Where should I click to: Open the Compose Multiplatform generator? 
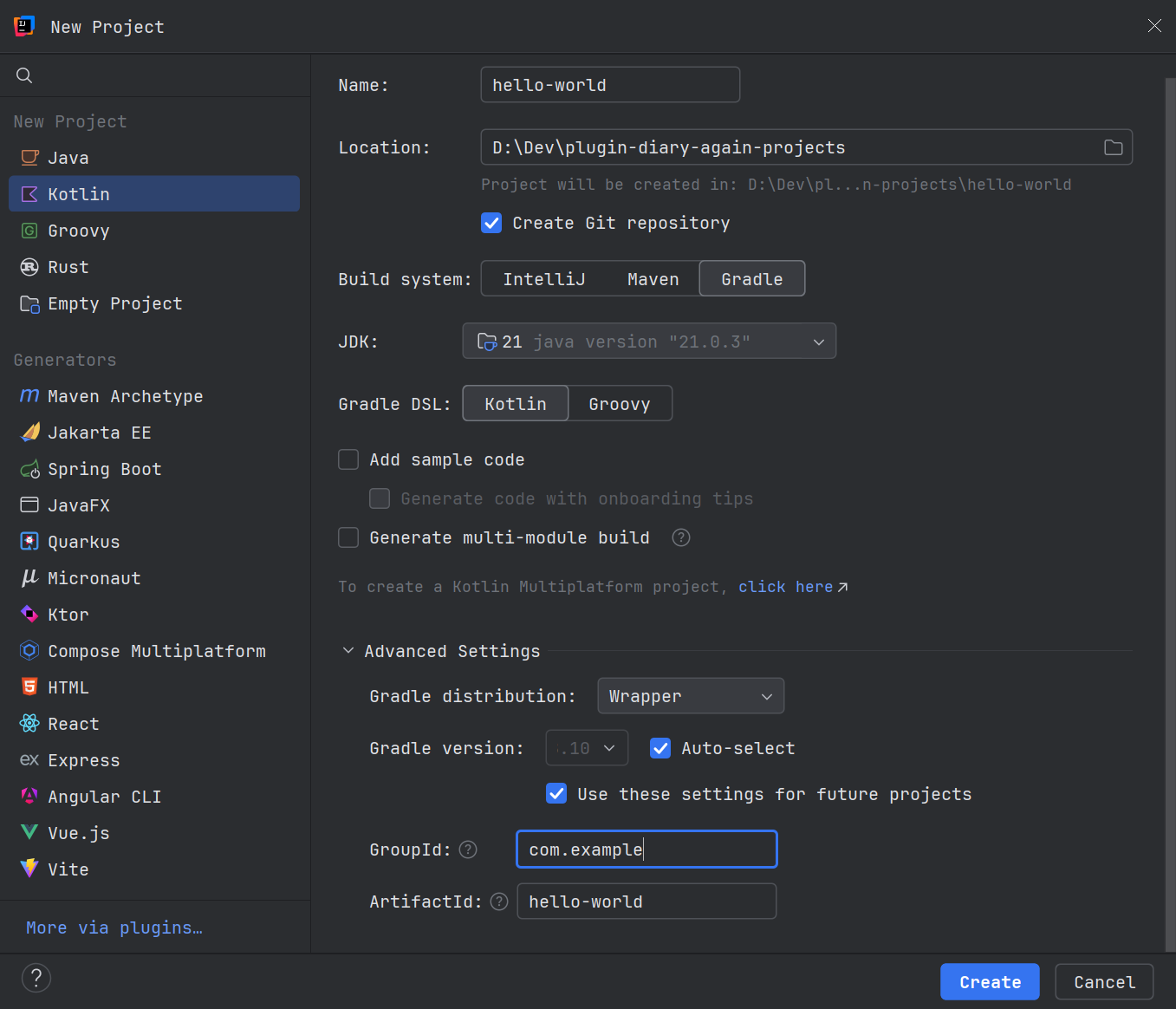click(157, 651)
